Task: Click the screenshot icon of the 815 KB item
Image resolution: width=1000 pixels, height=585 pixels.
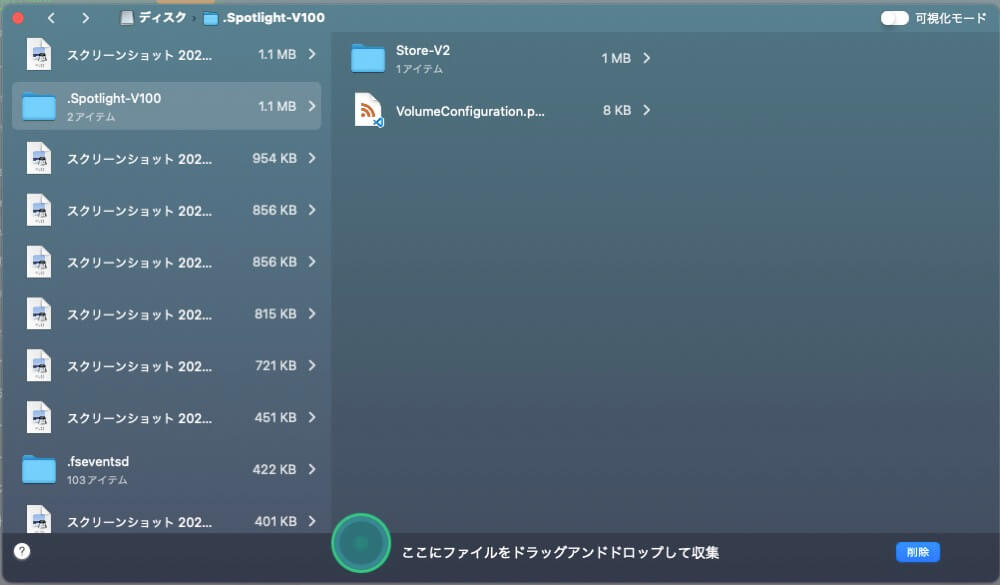Action: tap(38, 313)
